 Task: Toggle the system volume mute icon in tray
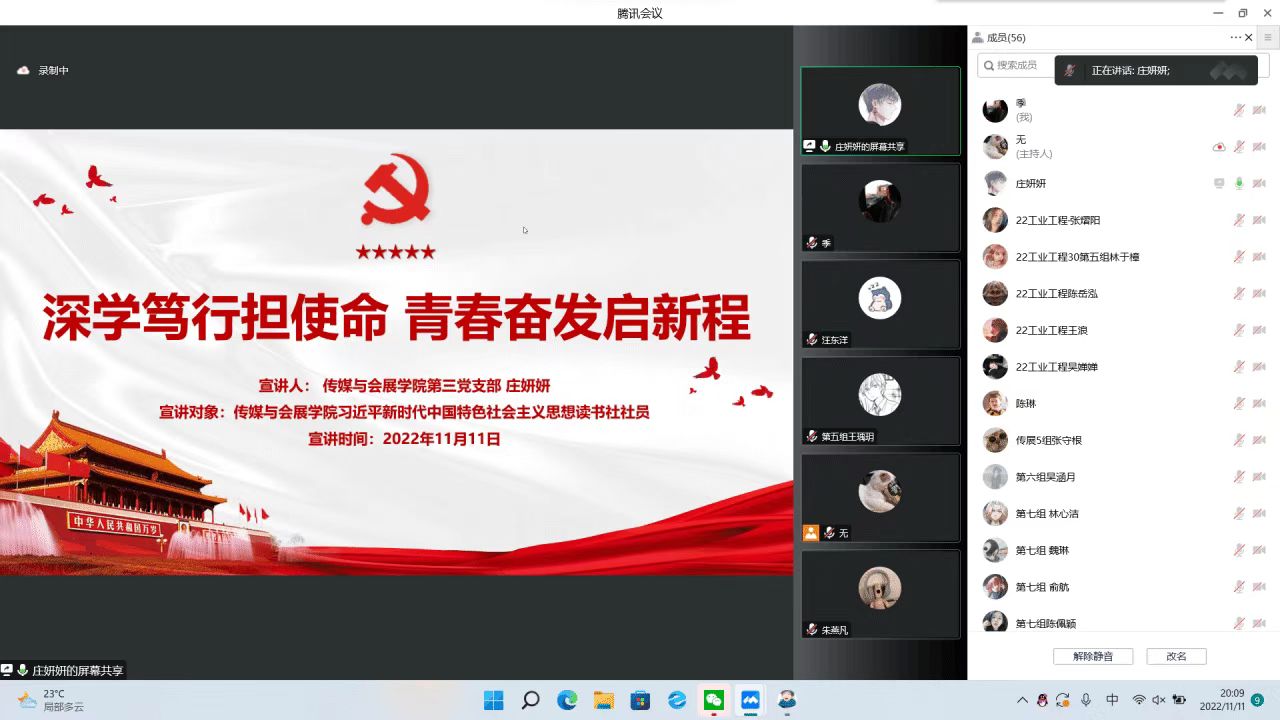(1159, 700)
